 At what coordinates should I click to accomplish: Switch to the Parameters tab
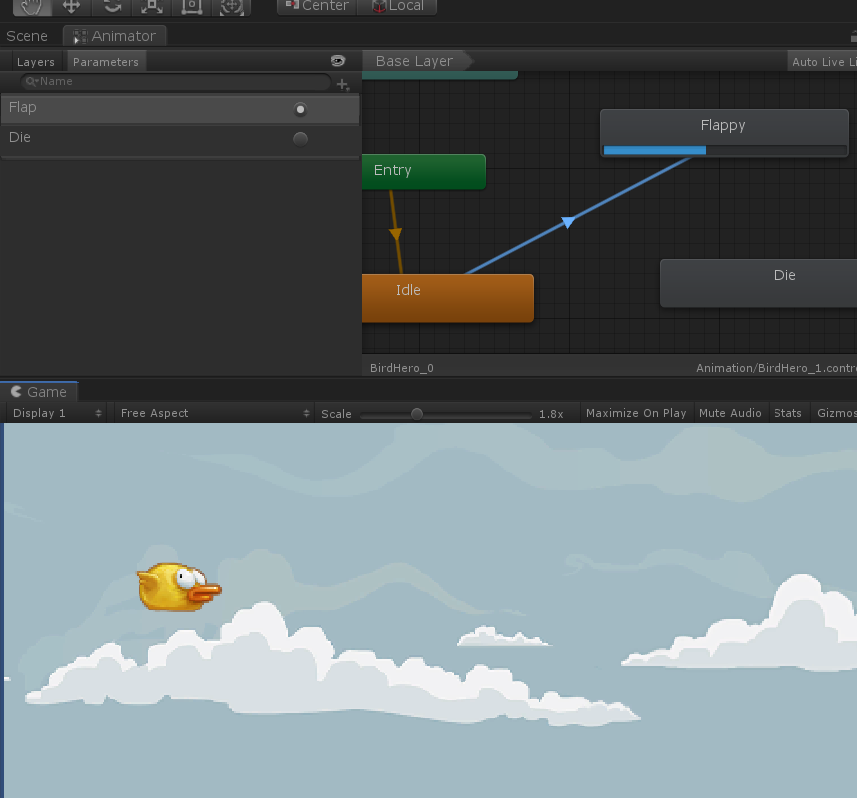point(105,61)
